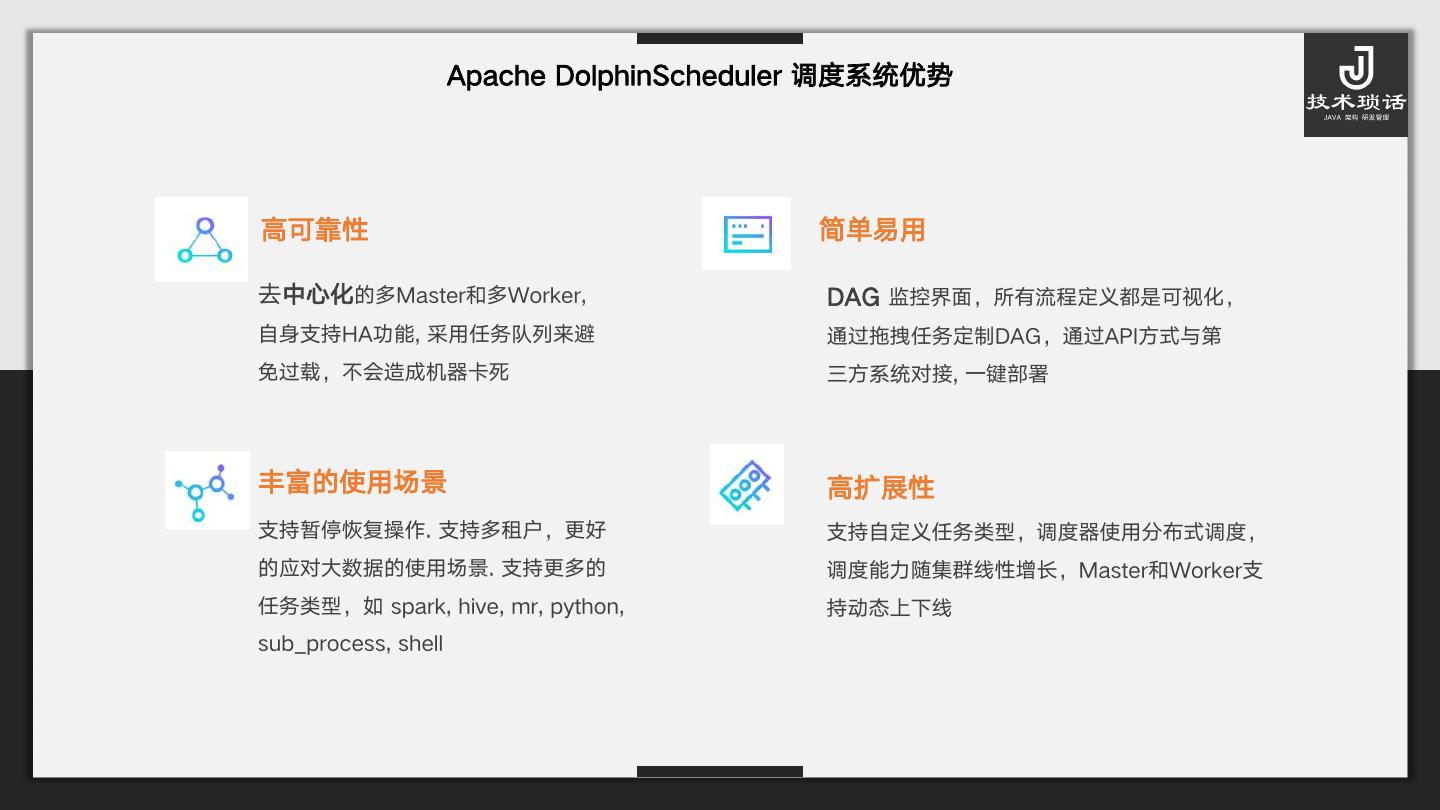The width and height of the screenshot is (1440, 810).
Task: Click the line 任务类型，如 spark, hive, mr, python,
Action: [441, 606]
